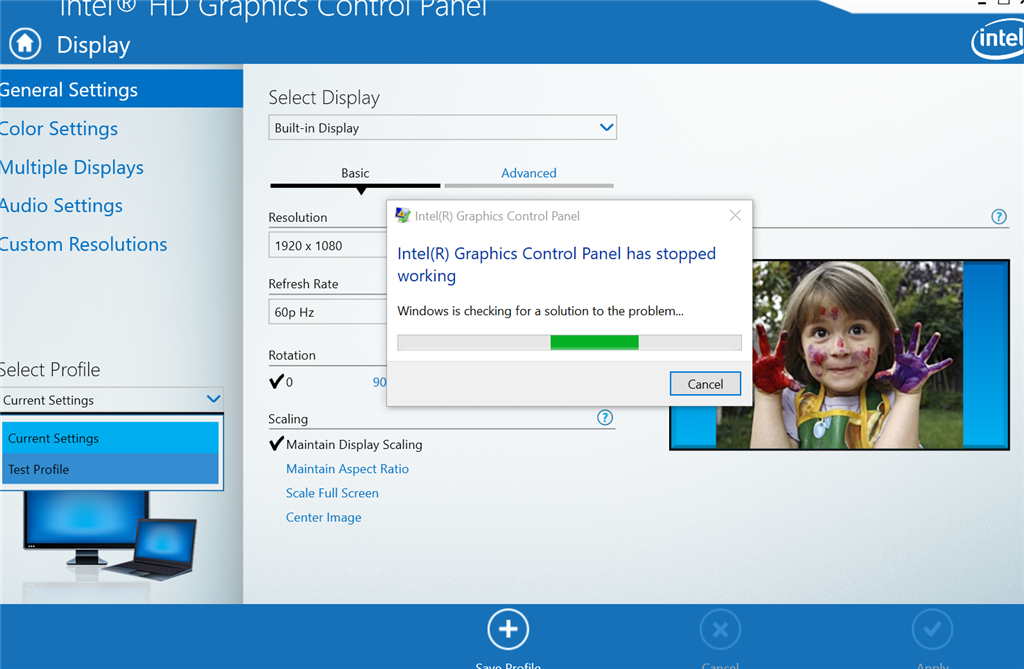
Task: Click Cancel button in the error dialog
Action: click(x=705, y=383)
